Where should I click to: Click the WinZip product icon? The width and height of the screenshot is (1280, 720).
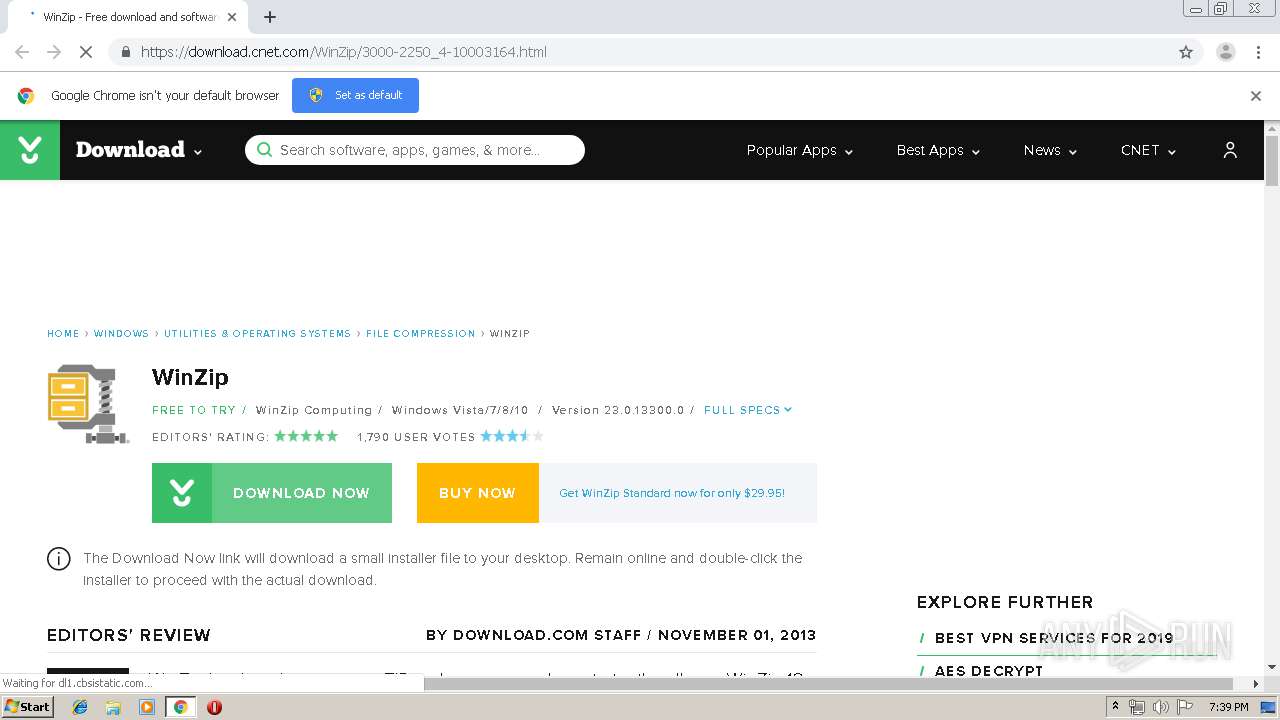click(x=88, y=404)
